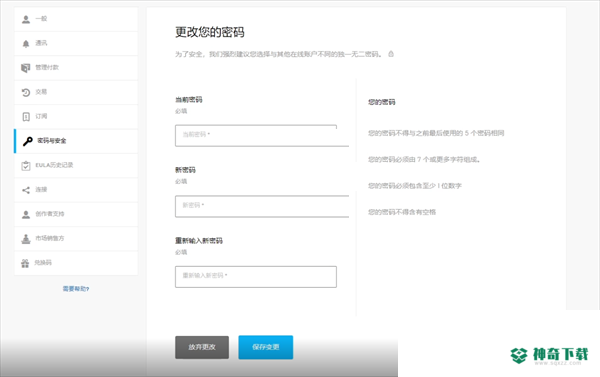
Task: Click the bell icon beside 通讯
Action: point(26,44)
